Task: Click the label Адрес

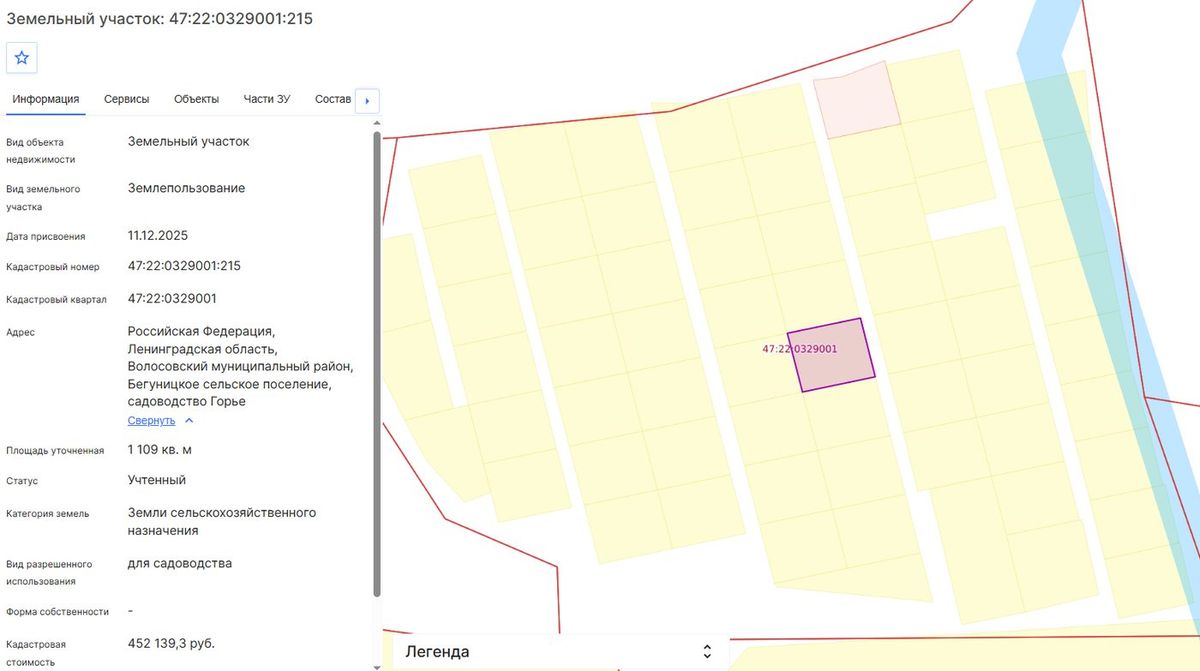Action: 20,332
